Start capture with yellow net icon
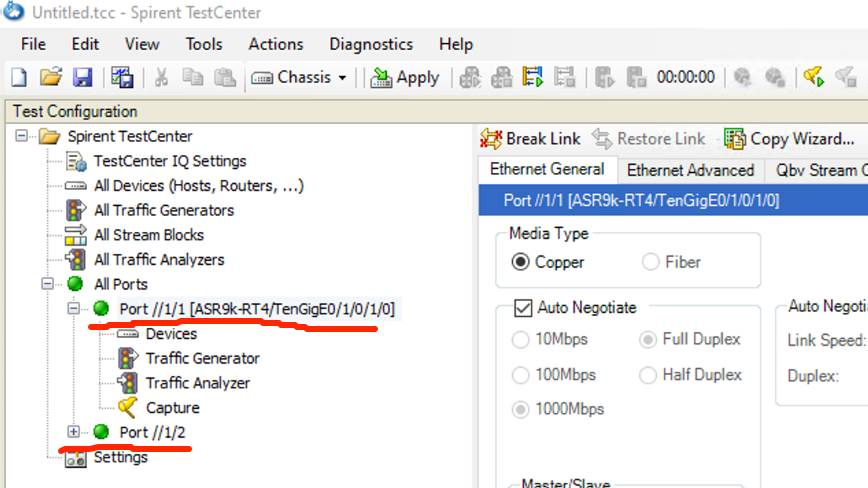The height and width of the screenshot is (488, 868). pos(814,77)
